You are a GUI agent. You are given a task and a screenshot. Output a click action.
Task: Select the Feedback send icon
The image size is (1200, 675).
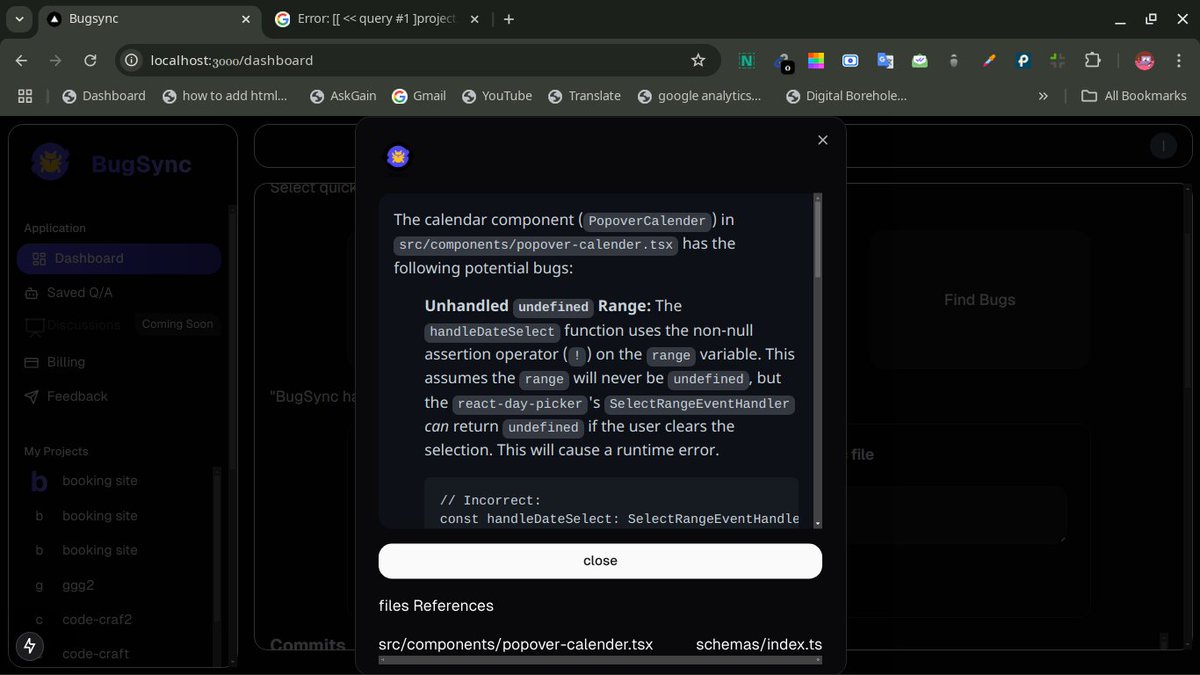(34, 396)
